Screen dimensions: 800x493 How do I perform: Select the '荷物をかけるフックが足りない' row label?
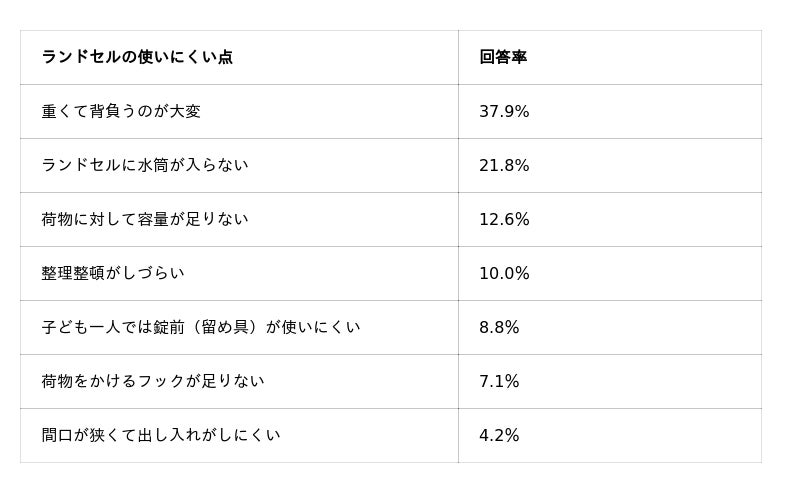point(153,381)
